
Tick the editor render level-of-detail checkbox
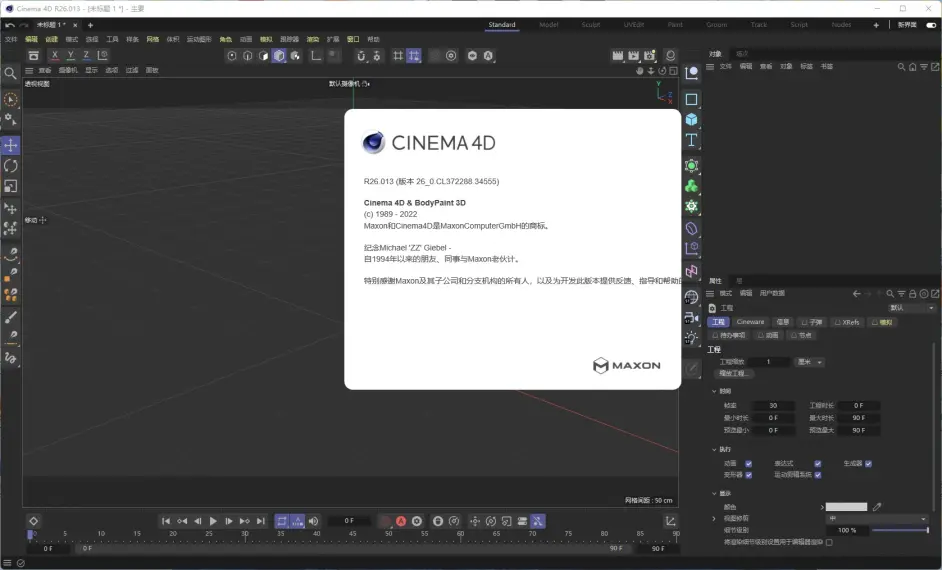pyautogui.click(x=829, y=542)
